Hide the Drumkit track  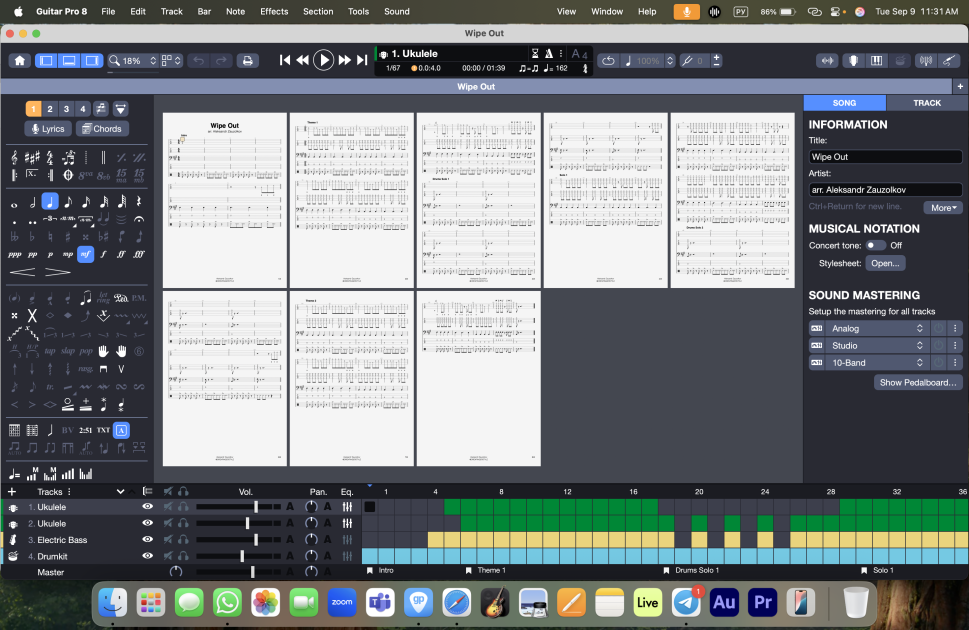(x=148, y=556)
